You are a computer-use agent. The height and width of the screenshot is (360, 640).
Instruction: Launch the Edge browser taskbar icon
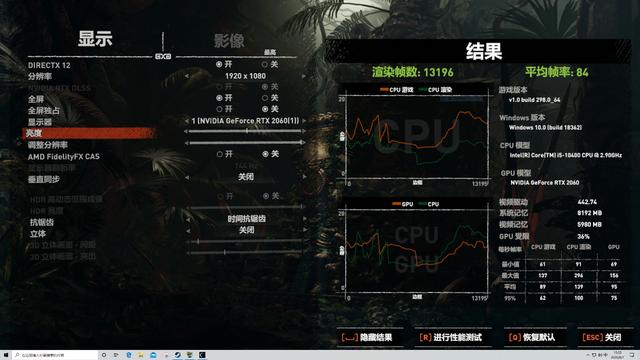click(x=129, y=355)
